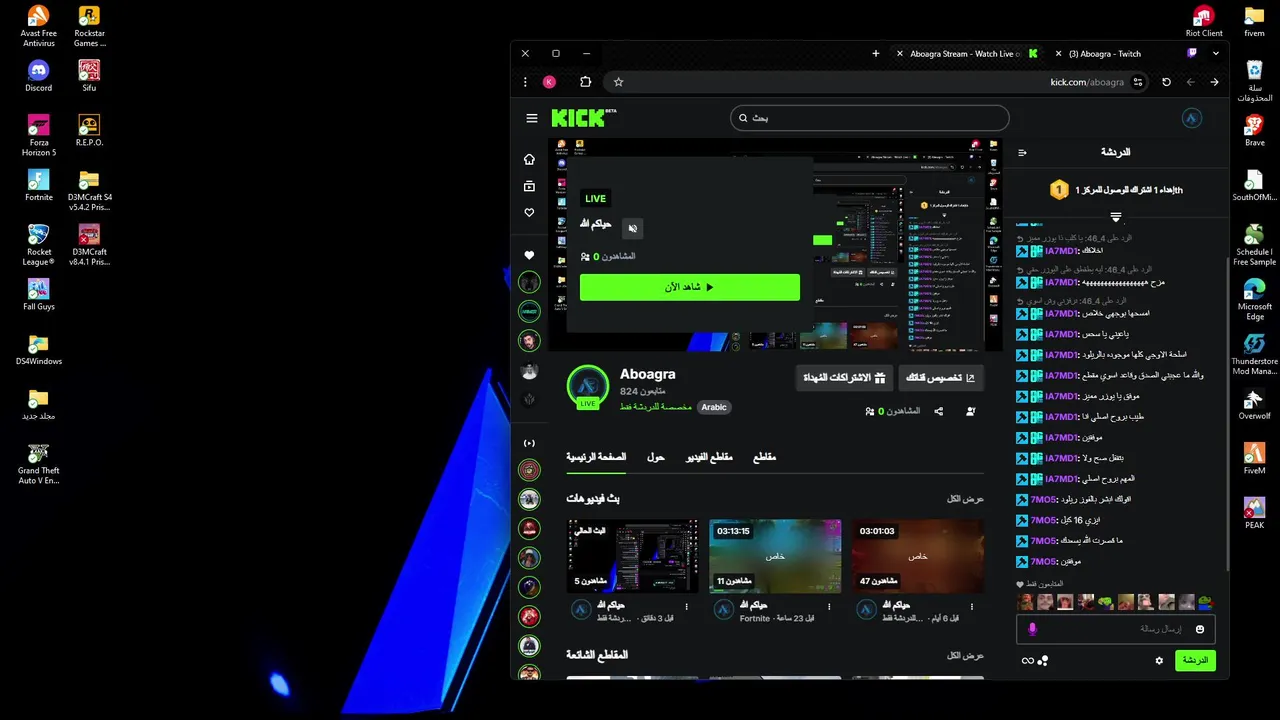Select the Home page tab
Viewport: 1280px width, 720px height.
click(x=596, y=457)
